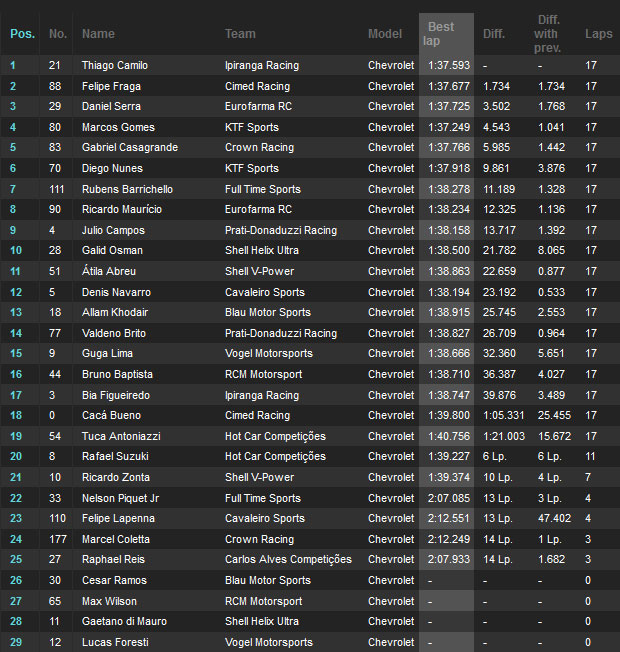Viewport: 620px width, 652px height.
Task: Select driver name Galid Osman
Action: [112, 250]
